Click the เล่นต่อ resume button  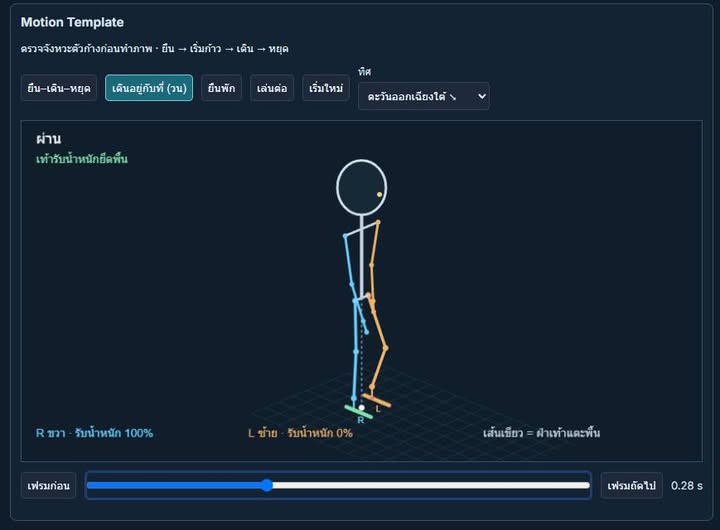[272, 88]
